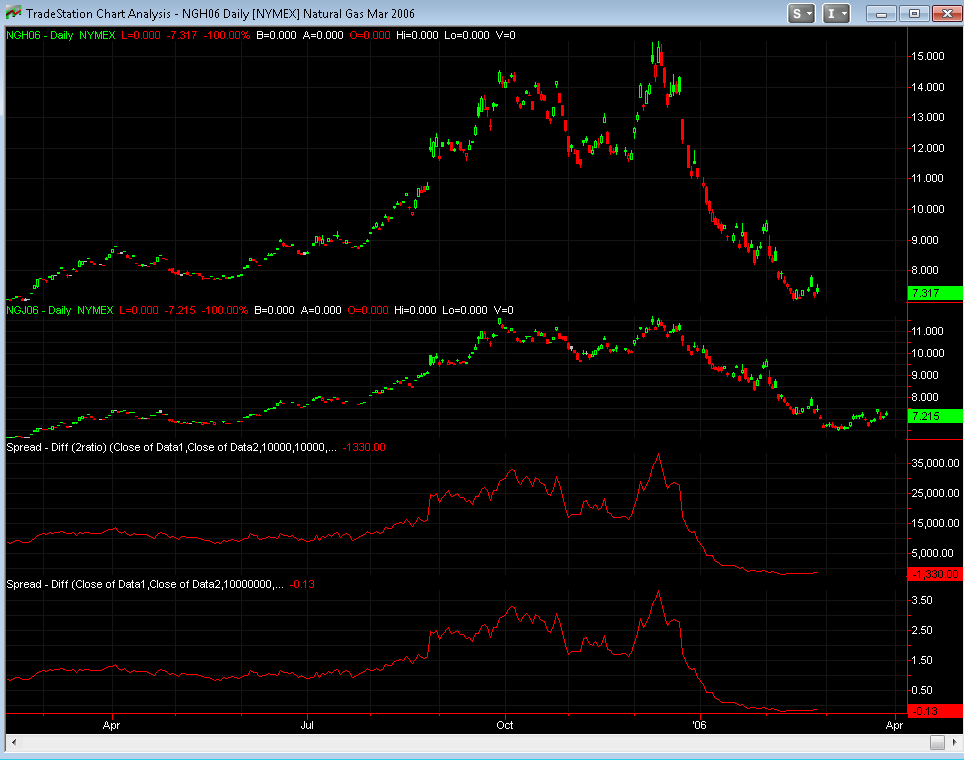Click the 3.50 spread axis label

(922, 600)
